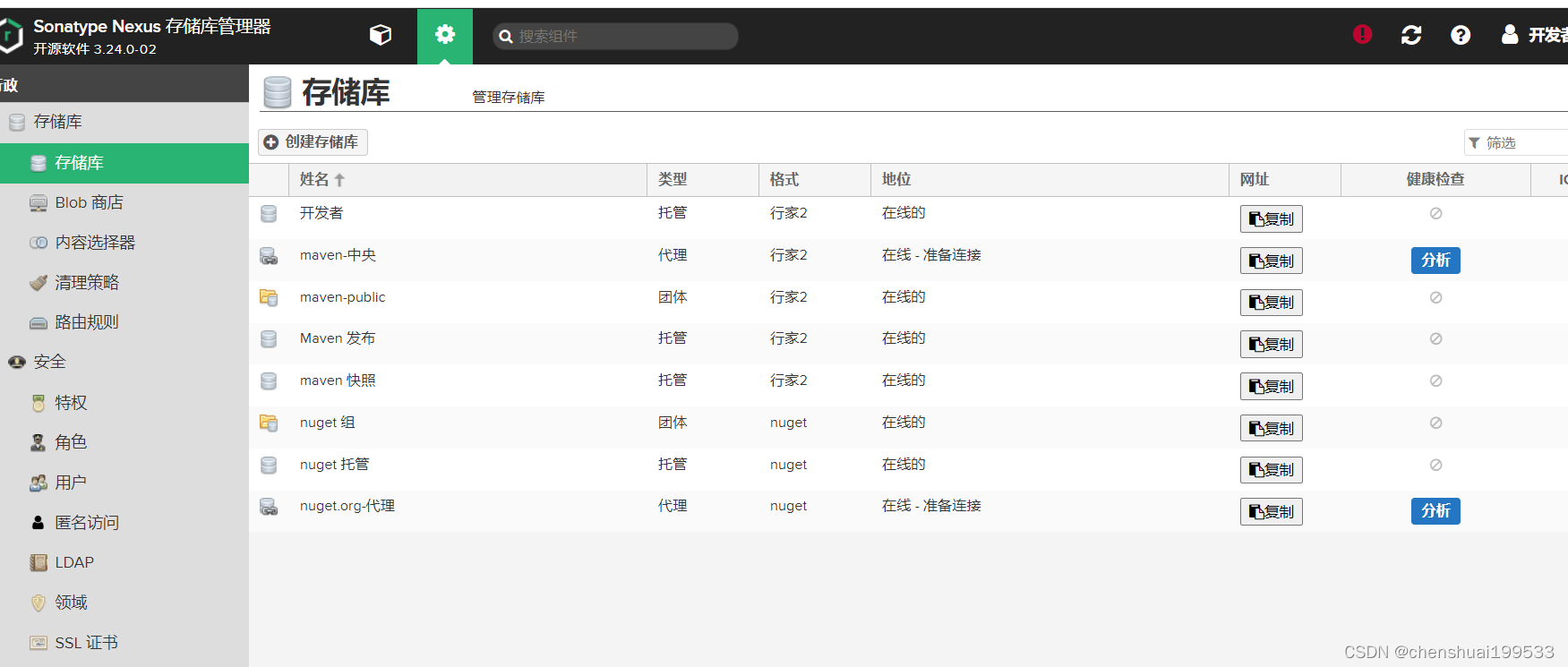Open the Maven 发布 repository row
1568x667 pixels.
(x=908, y=344)
